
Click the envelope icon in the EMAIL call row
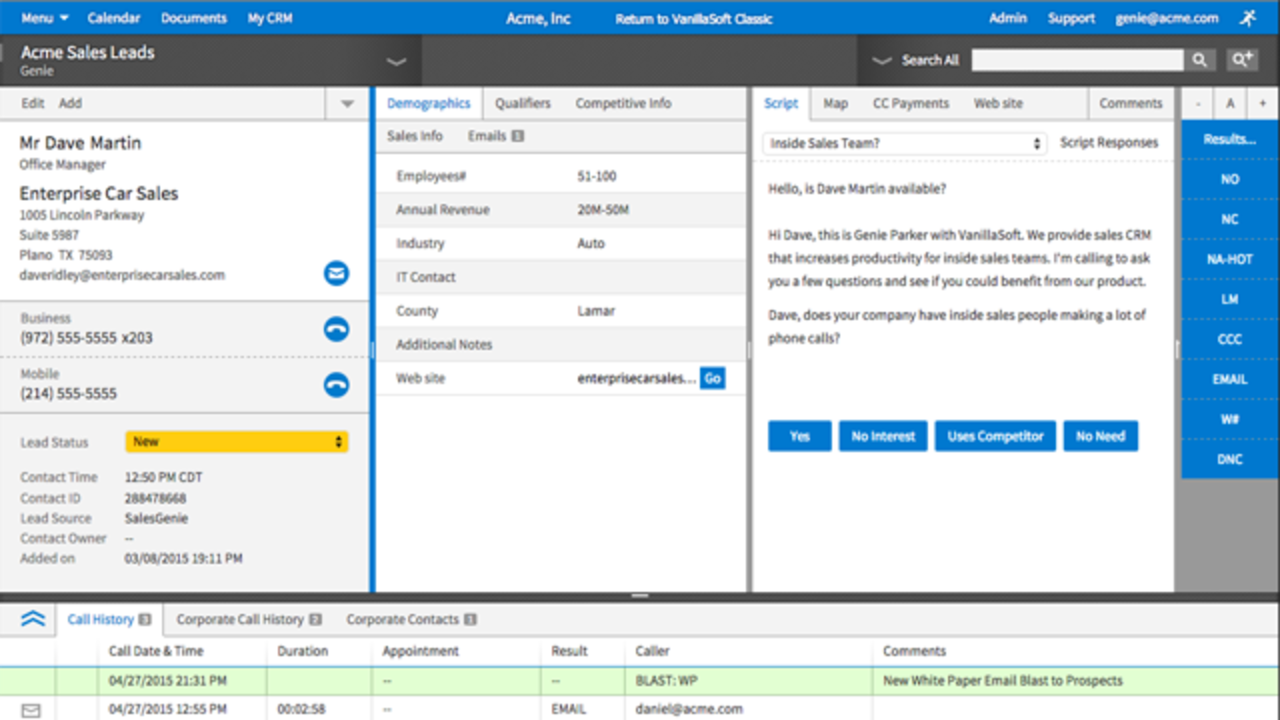click(x=31, y=710)
